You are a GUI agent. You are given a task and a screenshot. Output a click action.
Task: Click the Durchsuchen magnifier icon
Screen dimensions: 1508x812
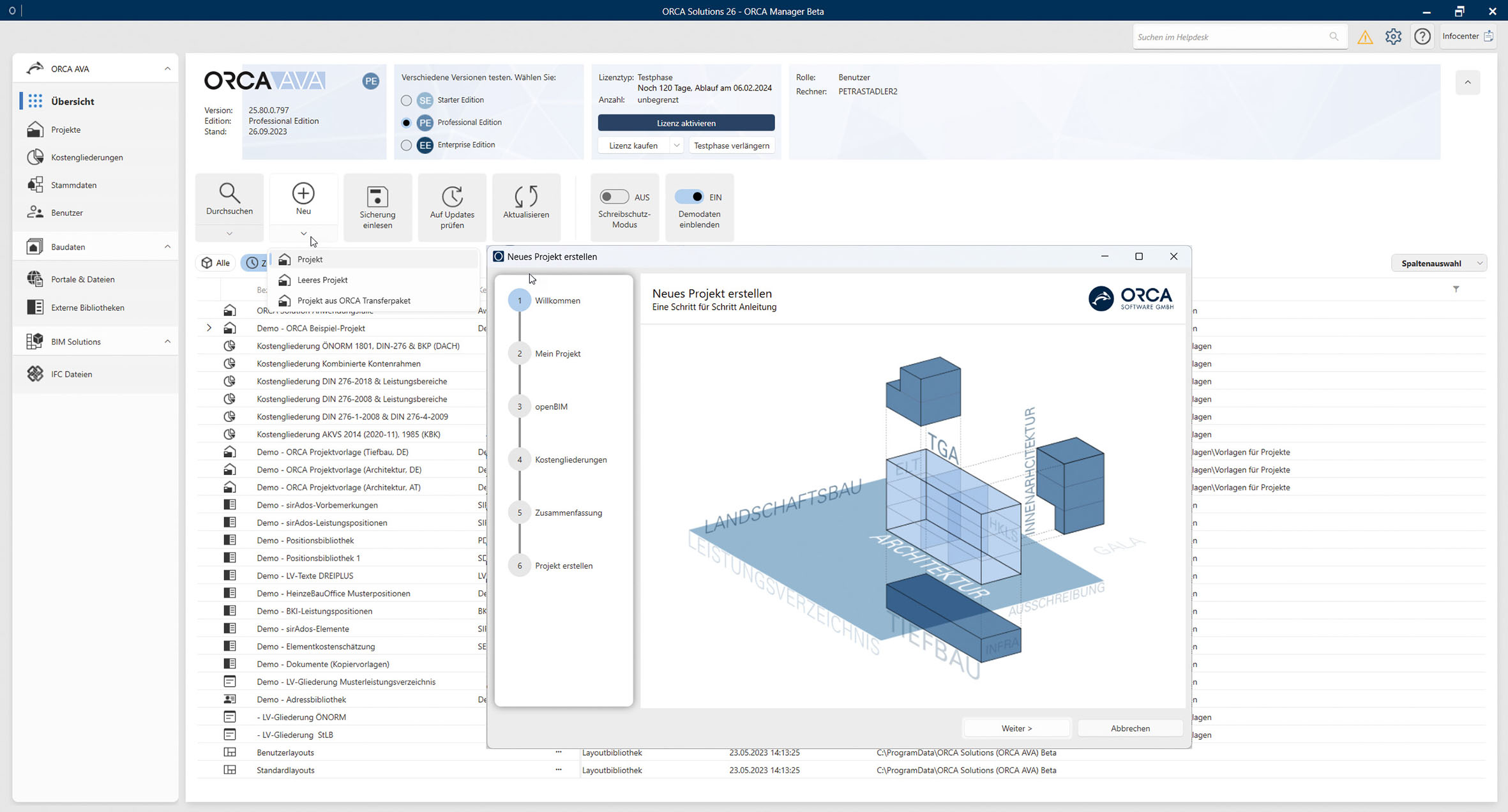pos(229,193)
